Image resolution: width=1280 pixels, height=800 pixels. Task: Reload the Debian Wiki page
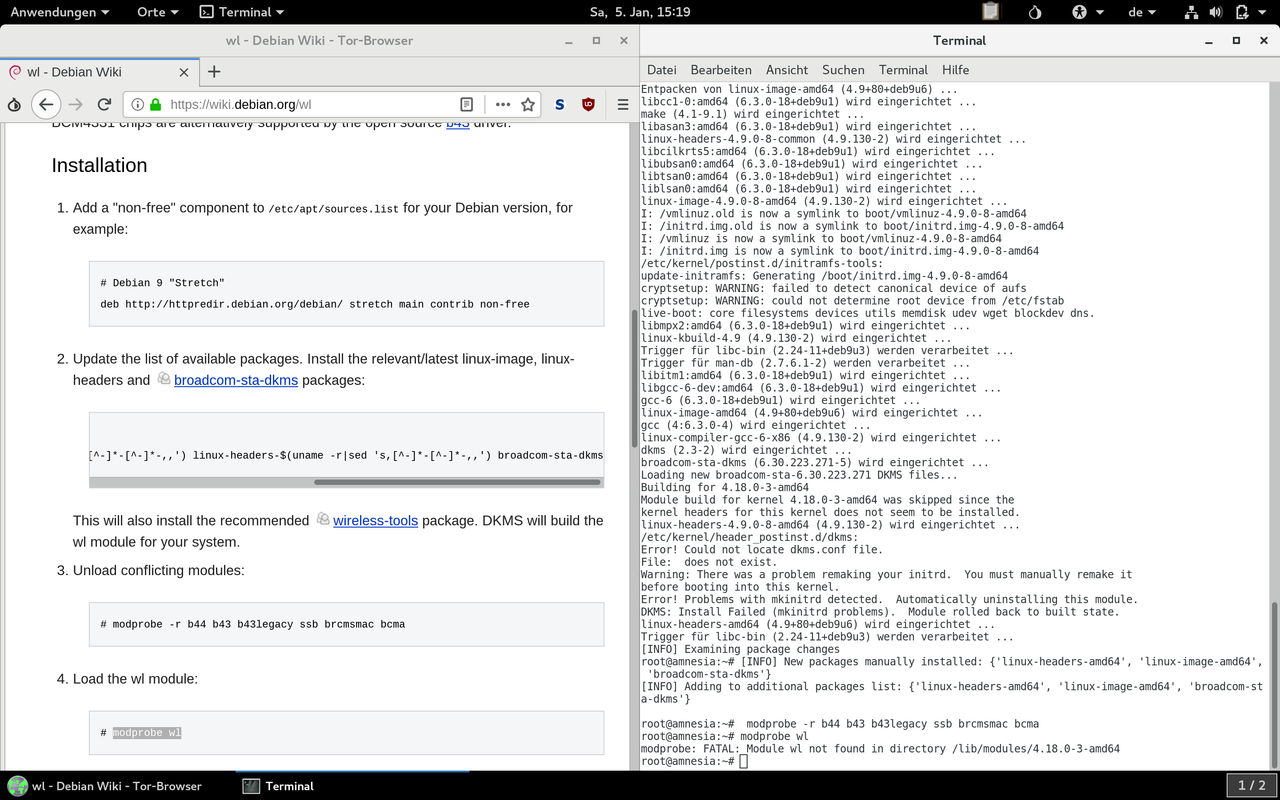click(x=104, y=104)
